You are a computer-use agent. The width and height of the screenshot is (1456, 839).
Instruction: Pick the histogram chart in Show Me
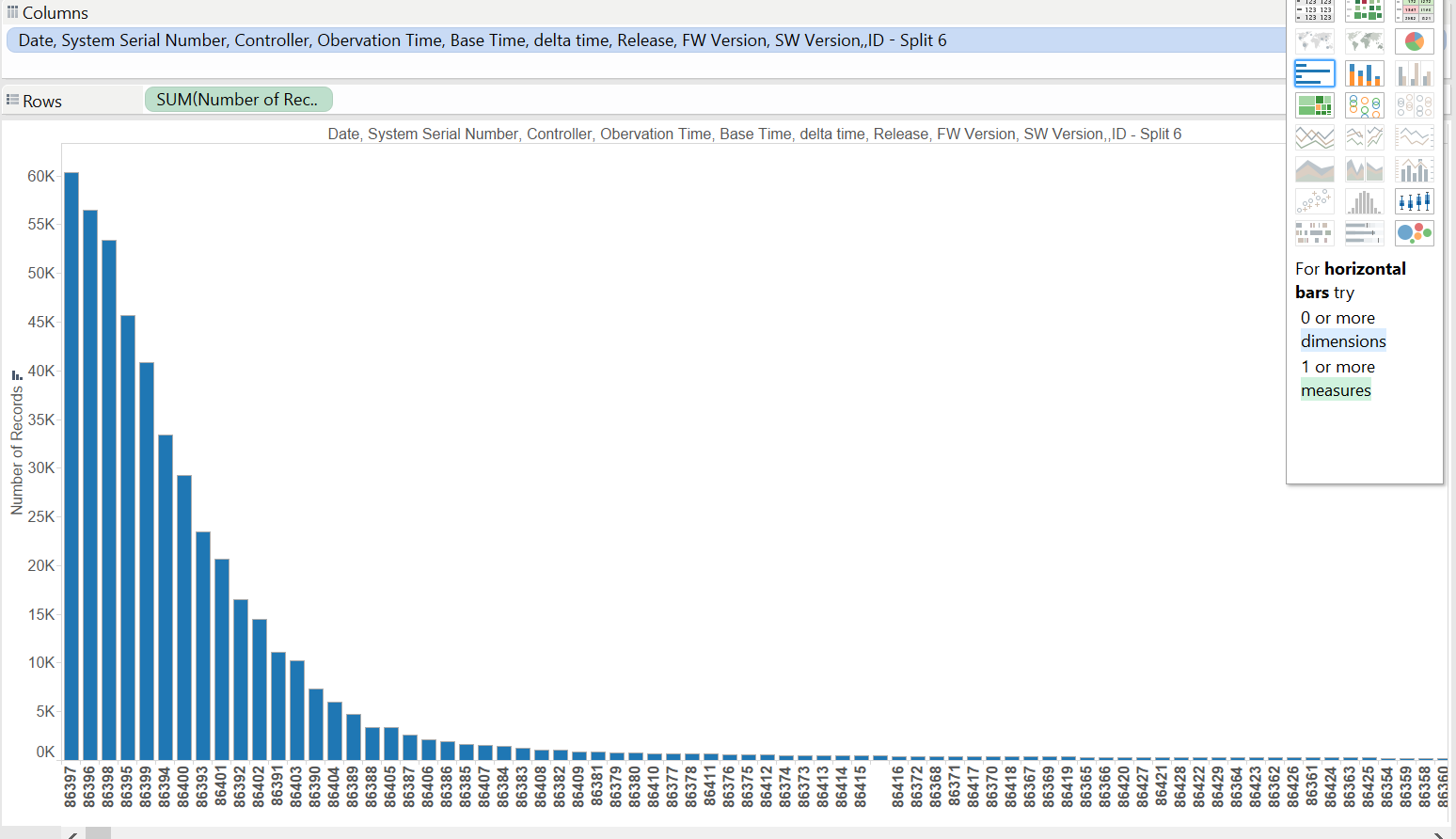coord(1364,201)
